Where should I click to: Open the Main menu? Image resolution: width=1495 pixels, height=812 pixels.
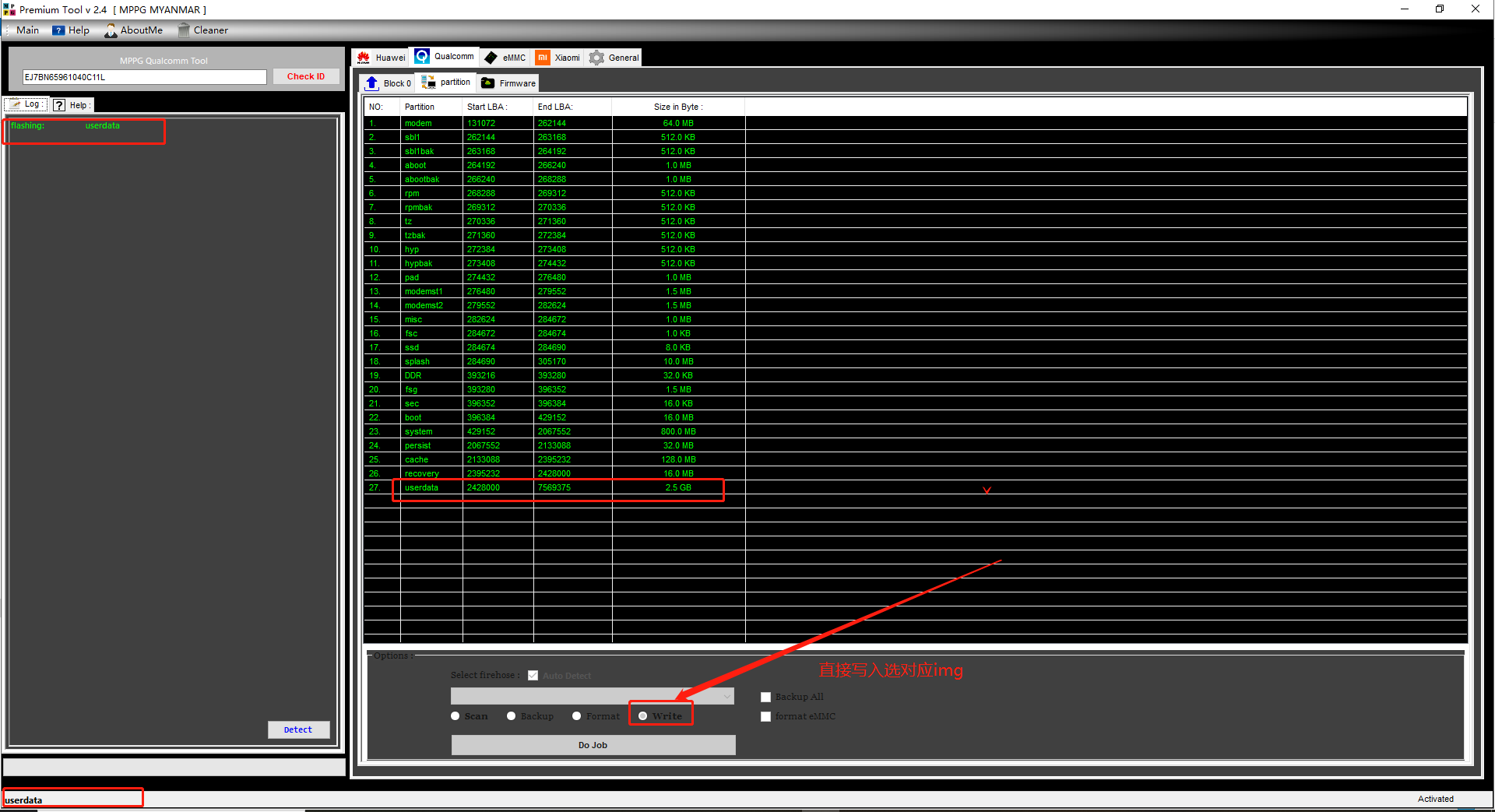click(x=27, y=30)
